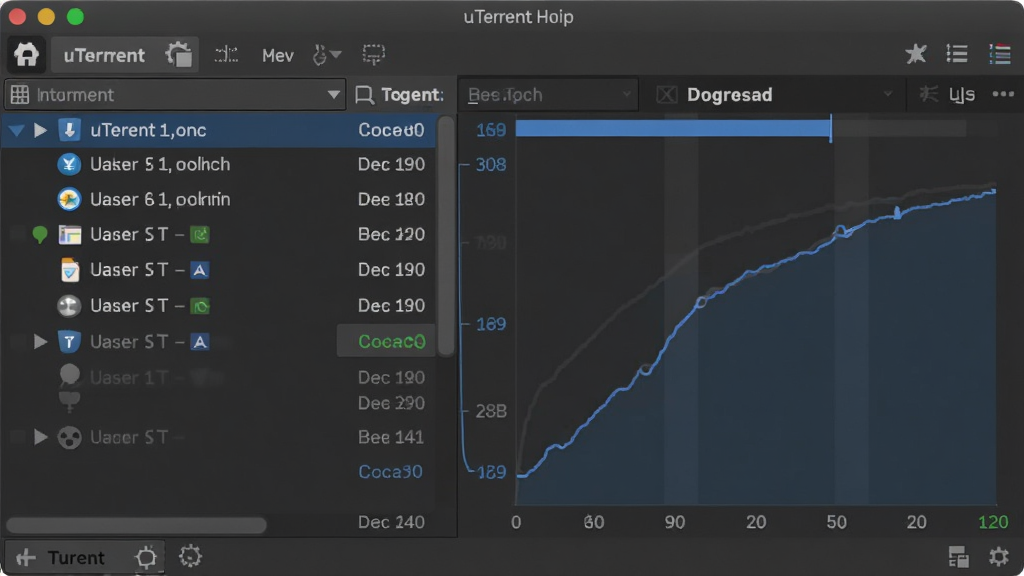This screenshot has height=576, width=1024.
Task: Click the stopwatch icon in bottom bar
Action: pyautogui.click(x=146, y=557)
